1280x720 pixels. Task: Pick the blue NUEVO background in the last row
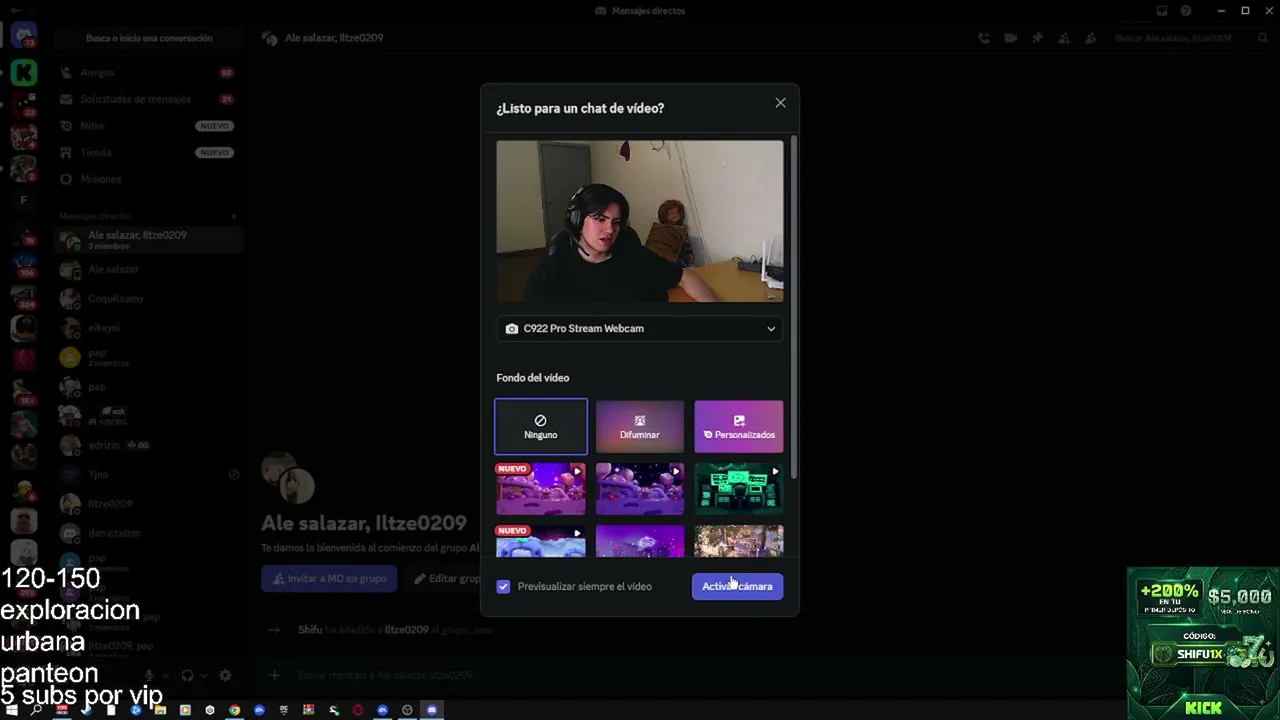pyautogui.click(x=541, y=541)
